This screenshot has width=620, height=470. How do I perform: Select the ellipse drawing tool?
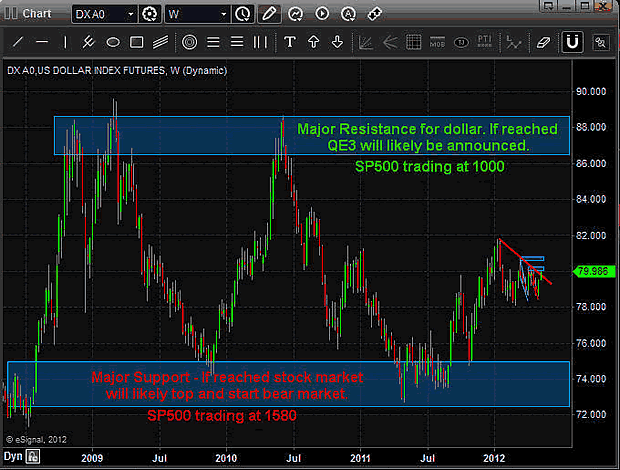click(x=113, y=42)
